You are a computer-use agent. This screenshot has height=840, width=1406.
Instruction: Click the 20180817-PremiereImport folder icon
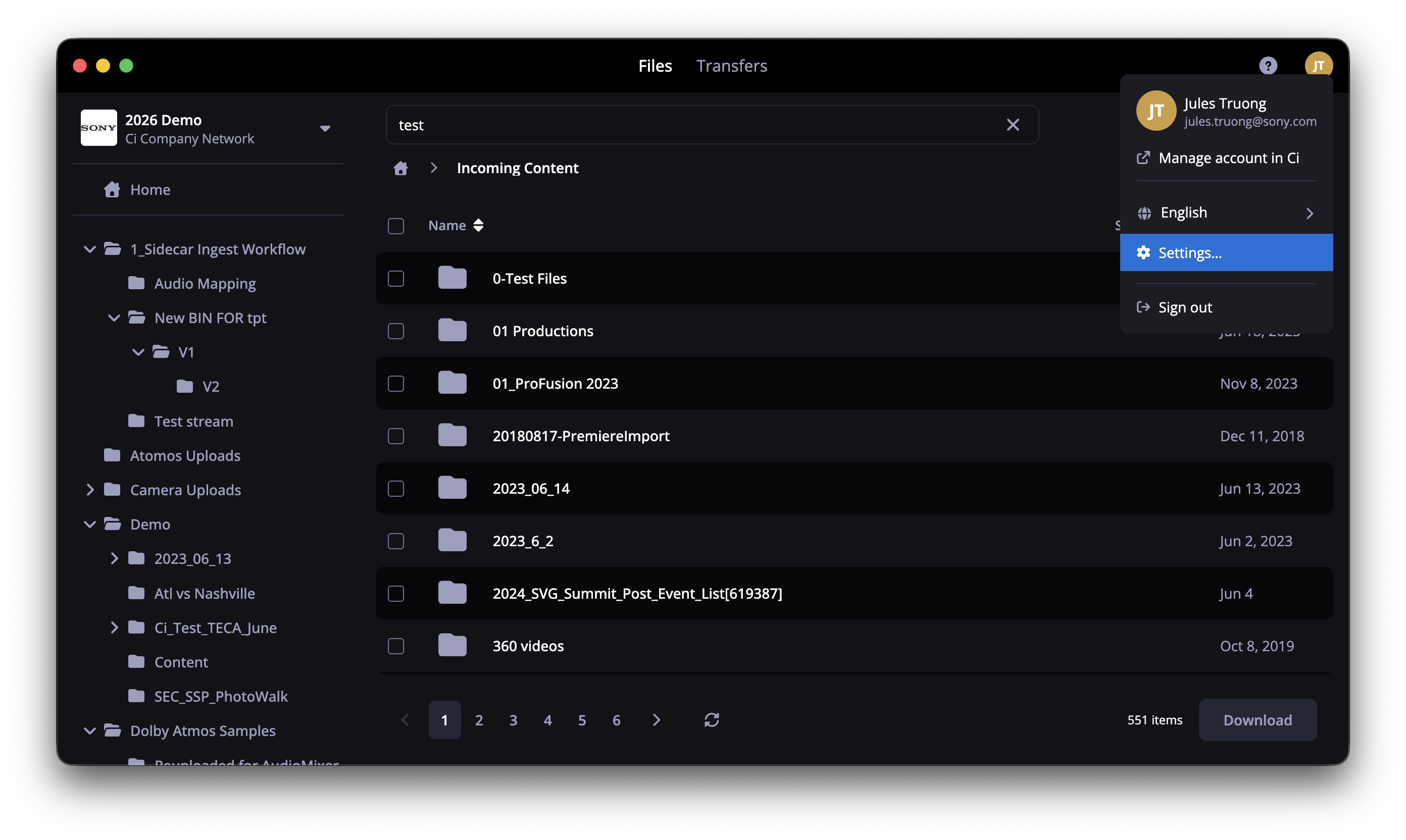click(x=452, y=436)
